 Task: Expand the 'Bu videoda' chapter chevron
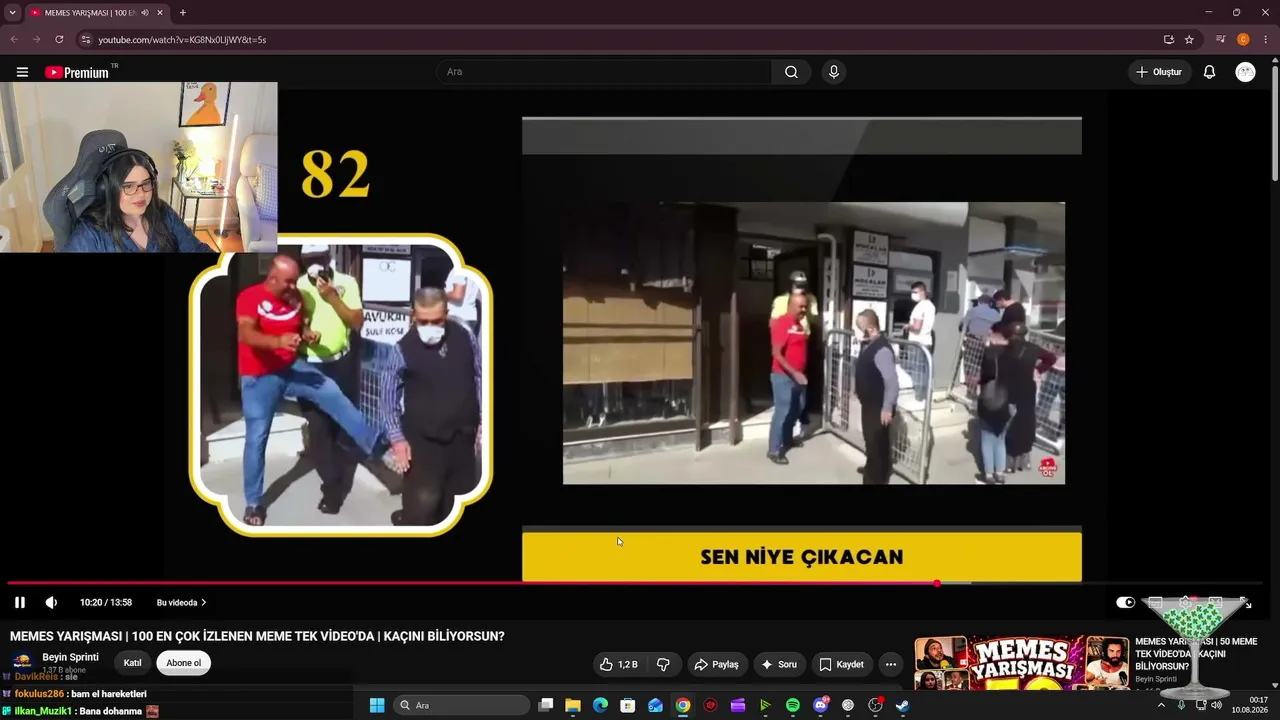coord(204,603)
